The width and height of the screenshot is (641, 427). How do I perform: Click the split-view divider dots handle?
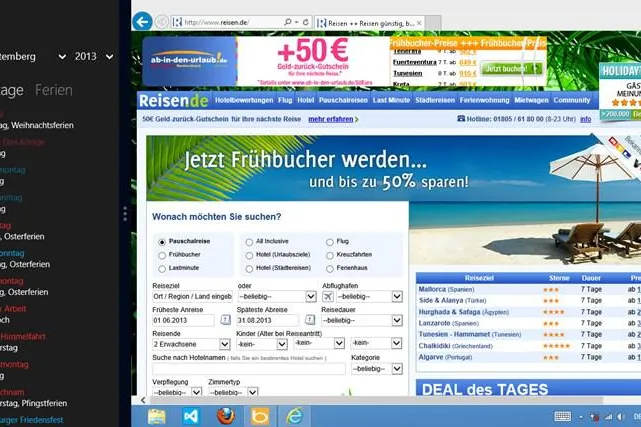(125, 214)
